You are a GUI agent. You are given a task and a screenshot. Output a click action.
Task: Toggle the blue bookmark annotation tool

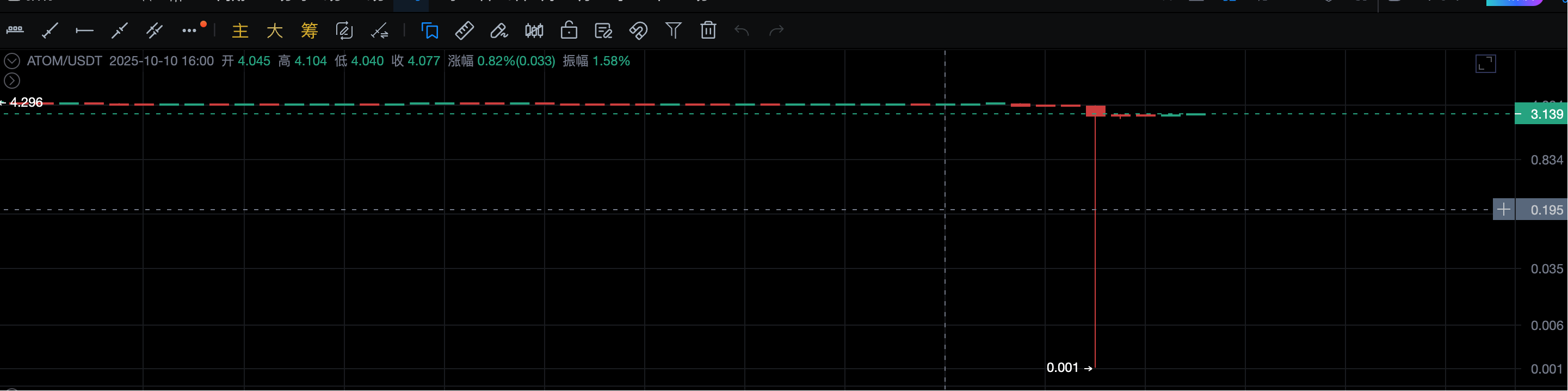[430, 30]
